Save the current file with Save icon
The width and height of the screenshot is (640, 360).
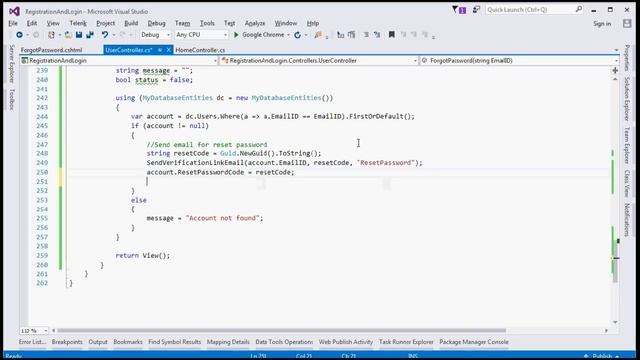79,35
